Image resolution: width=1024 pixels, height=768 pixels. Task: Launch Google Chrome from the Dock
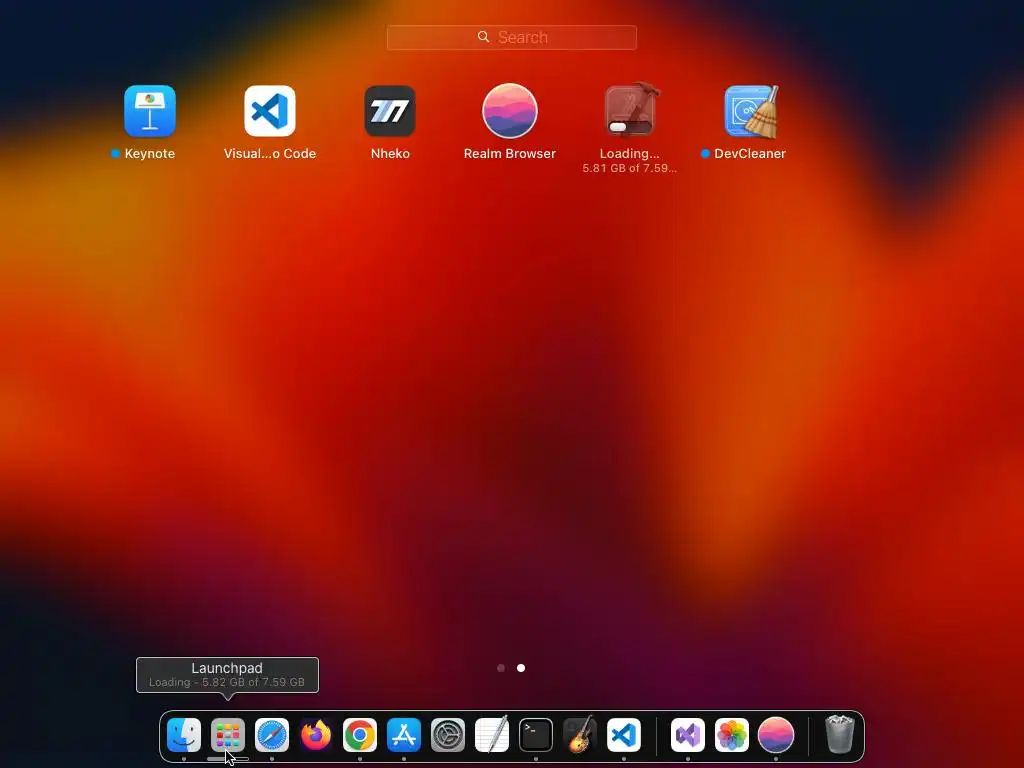click(360, 735)
